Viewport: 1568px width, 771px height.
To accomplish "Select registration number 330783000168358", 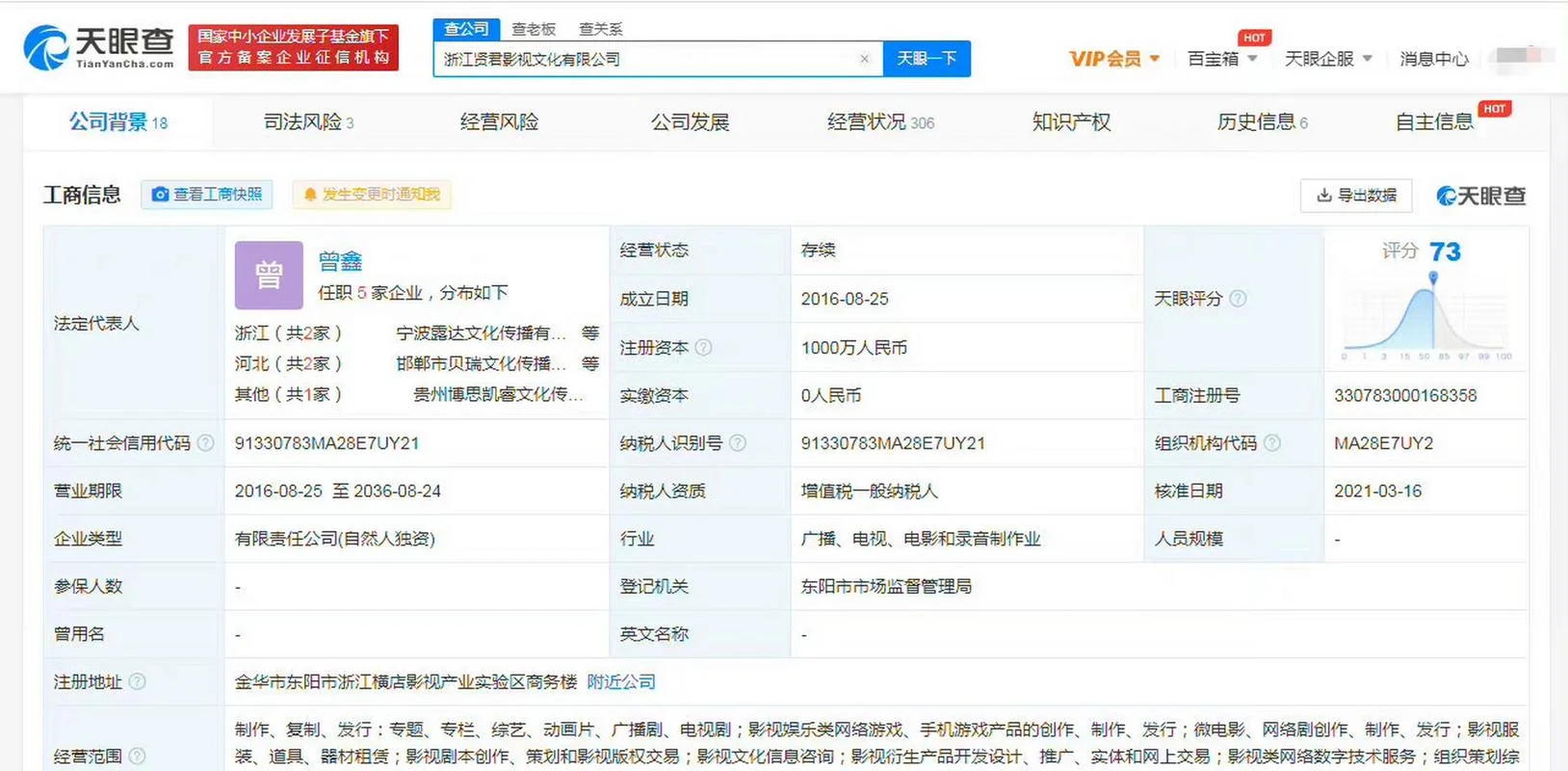I will [1405, 396].
